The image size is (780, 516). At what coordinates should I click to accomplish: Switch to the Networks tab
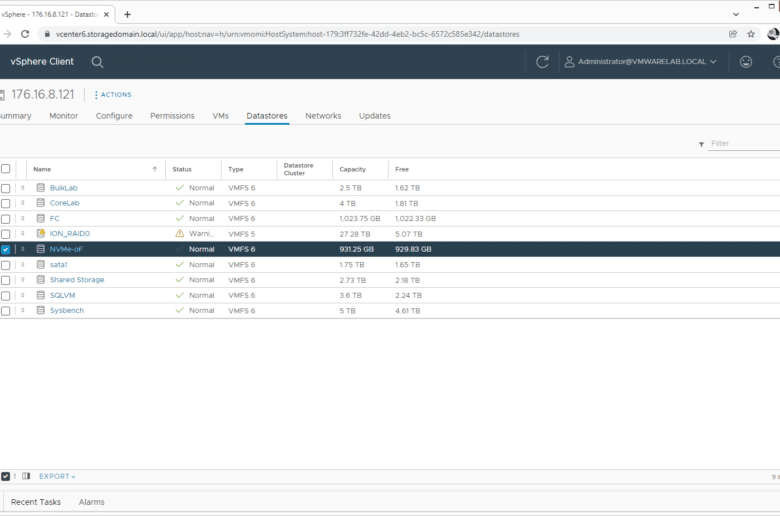coord(323,115)
